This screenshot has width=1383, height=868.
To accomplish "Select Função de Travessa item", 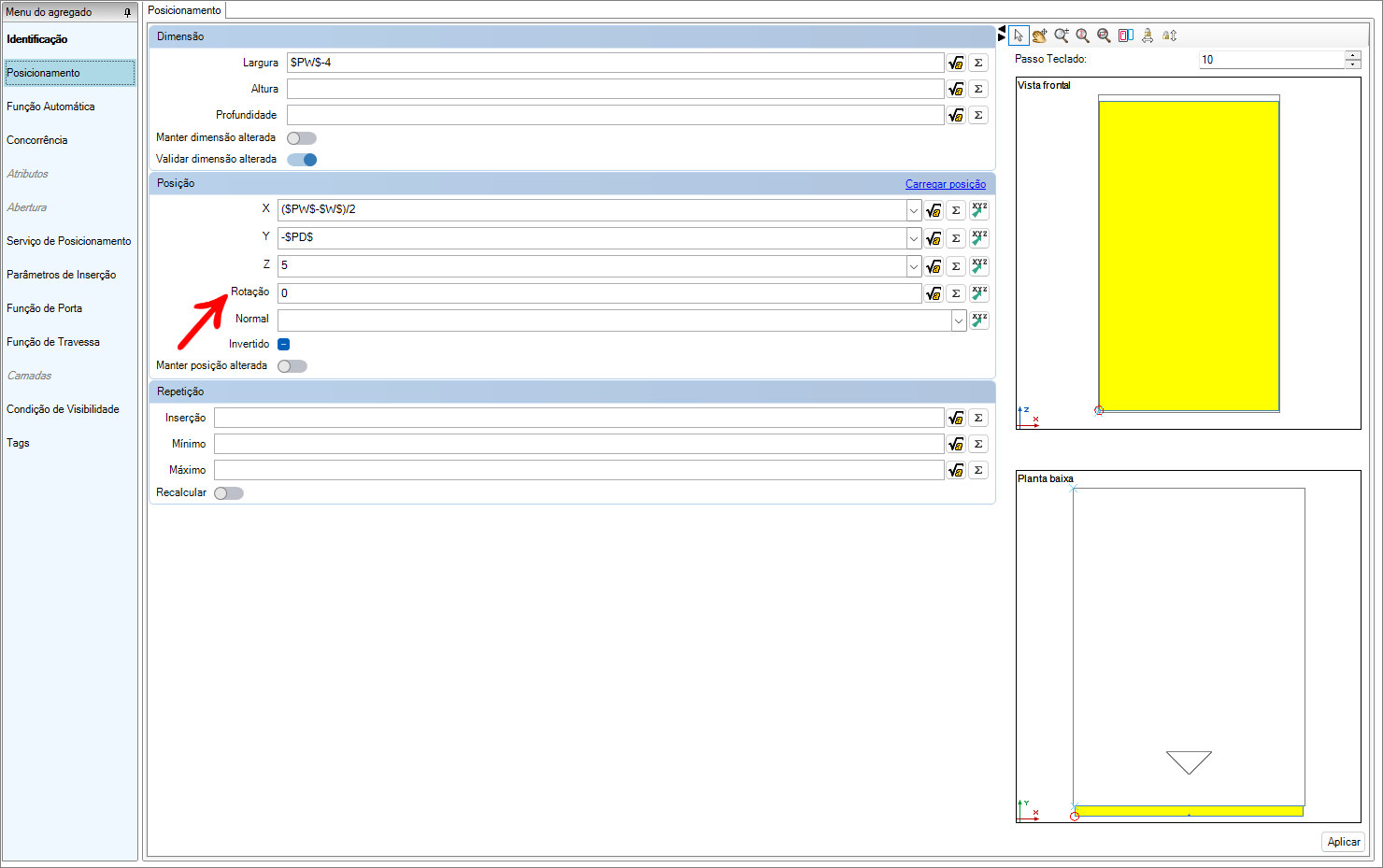I will [53, 342].
